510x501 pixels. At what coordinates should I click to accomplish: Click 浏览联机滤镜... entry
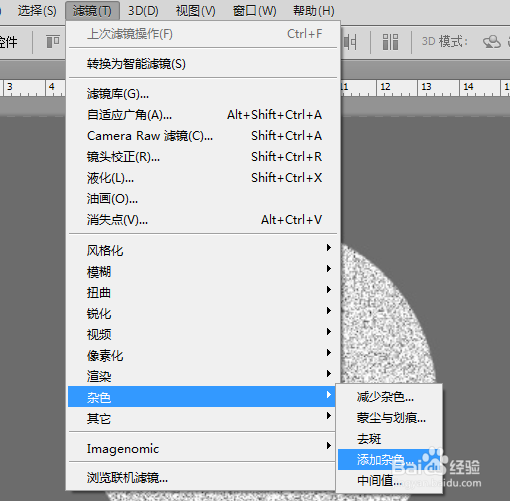[x=202, y=478]
